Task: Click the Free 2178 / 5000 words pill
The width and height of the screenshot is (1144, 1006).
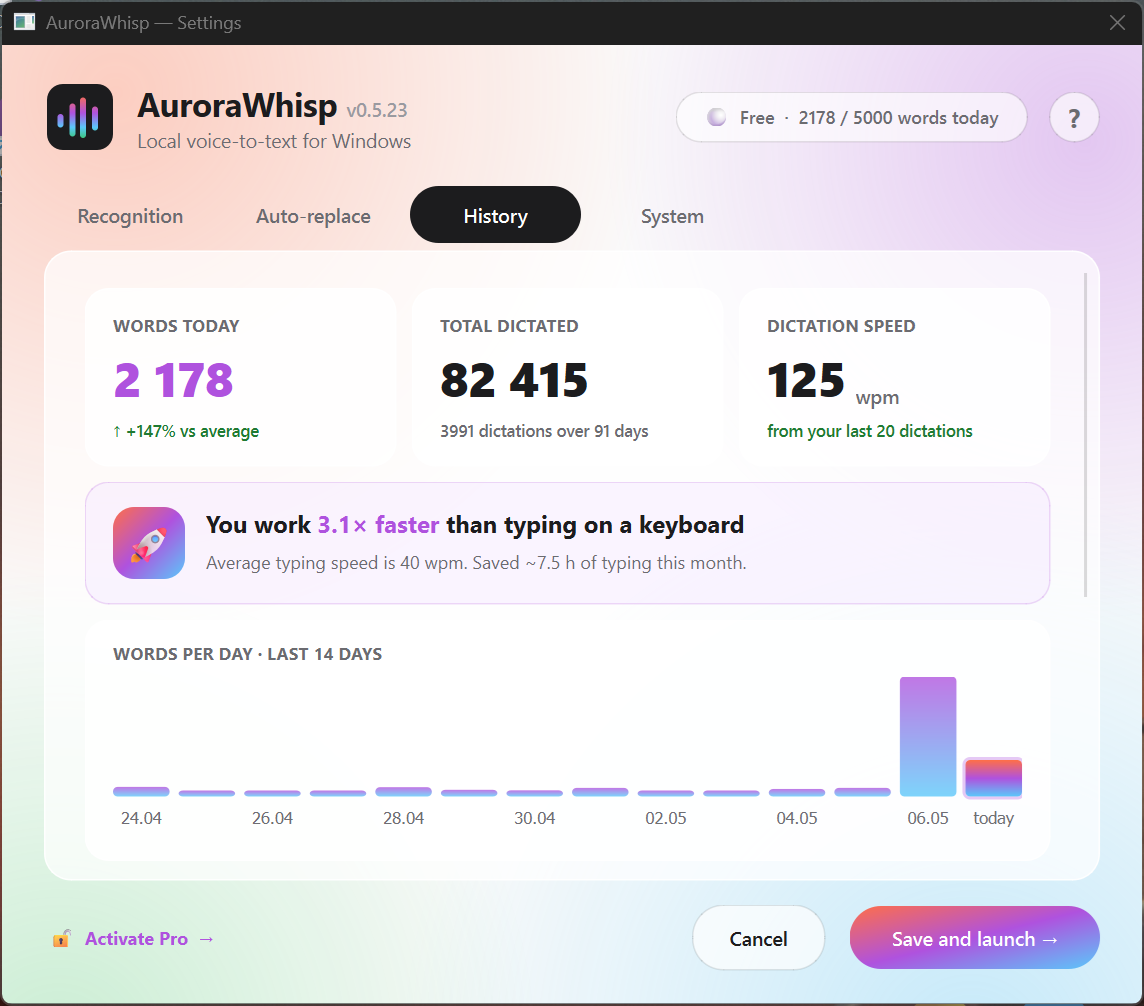Action: click(851, 117)
